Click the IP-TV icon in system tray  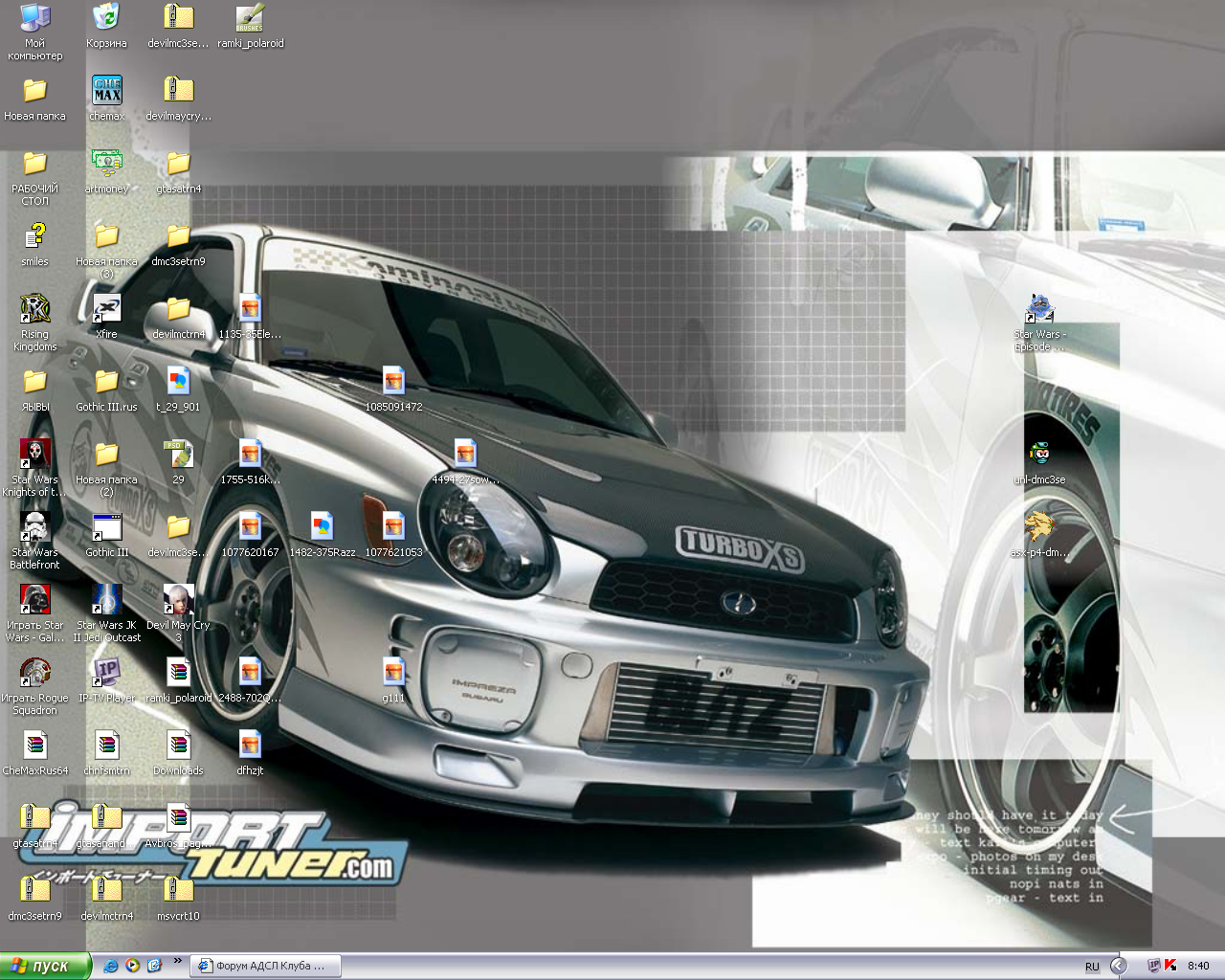1153,966
